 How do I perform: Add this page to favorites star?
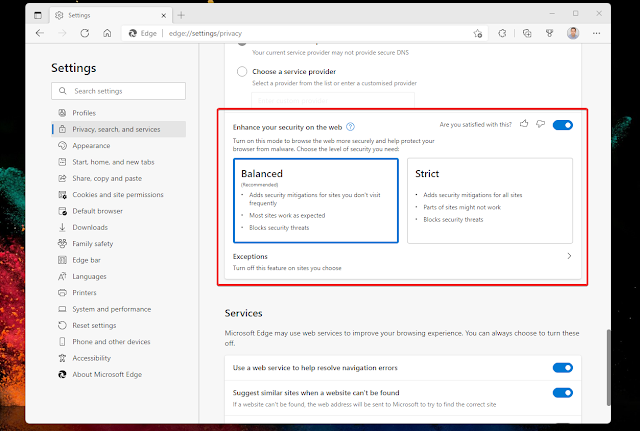(478, 33)
